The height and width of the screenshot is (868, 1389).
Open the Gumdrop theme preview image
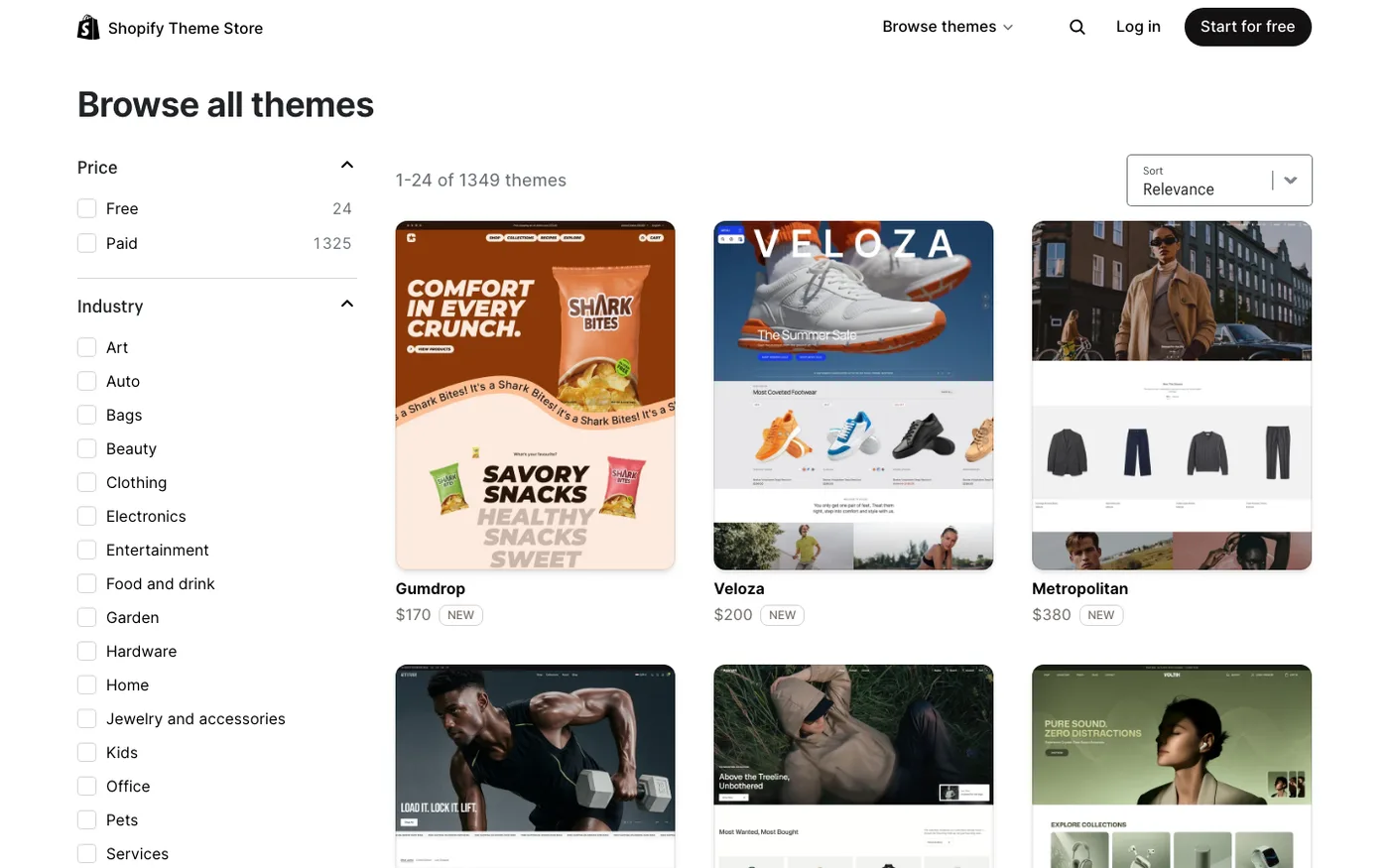pos(535,395)
